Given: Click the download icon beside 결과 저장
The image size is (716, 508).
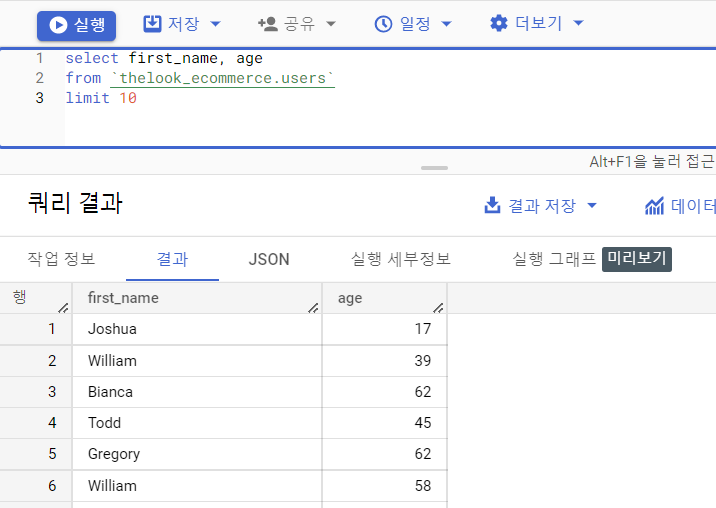Looking at the screenshot, I should click(x=492, y=205).
